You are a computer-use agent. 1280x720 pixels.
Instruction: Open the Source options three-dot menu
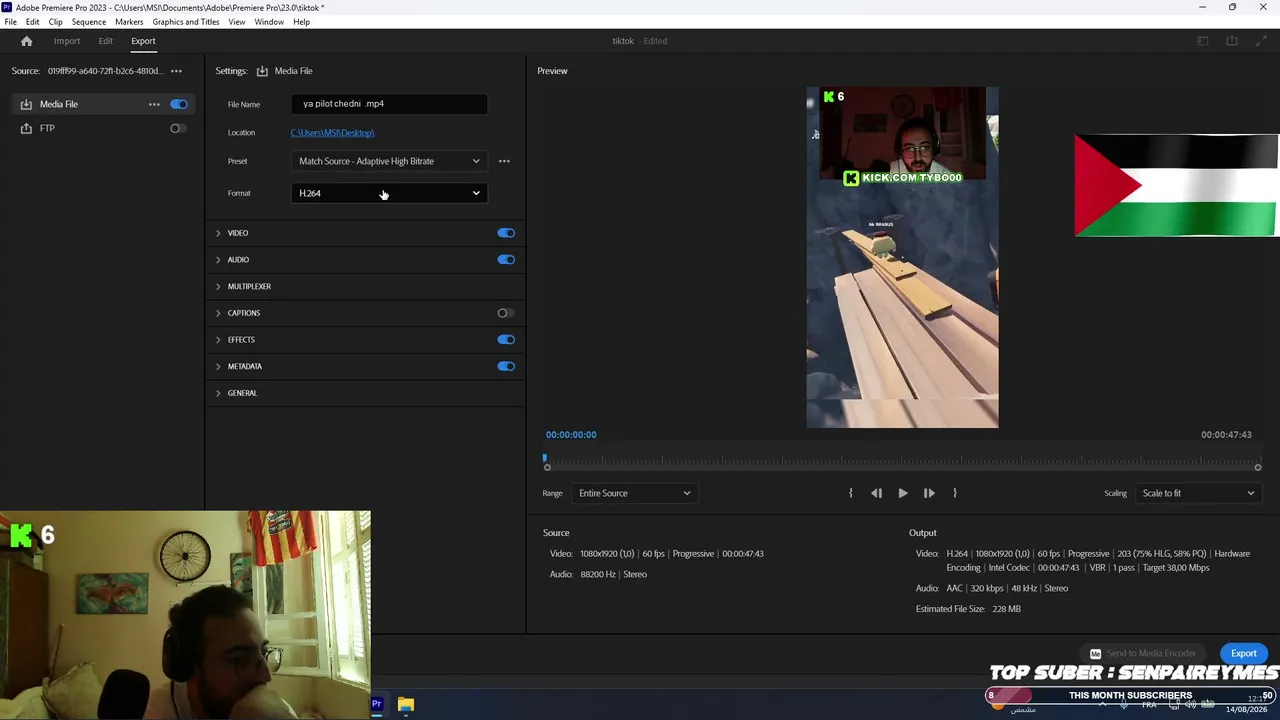[176, 71]
